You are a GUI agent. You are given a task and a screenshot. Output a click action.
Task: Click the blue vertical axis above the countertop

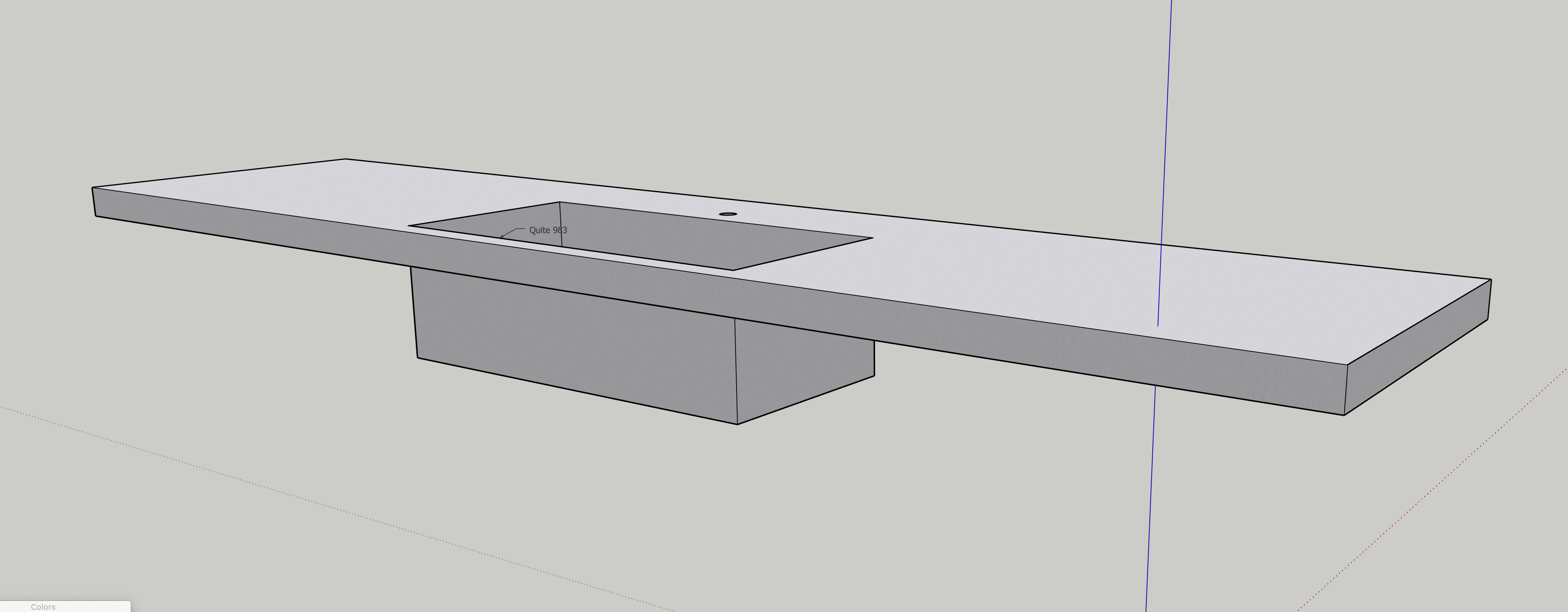[x=1167, y=122]
